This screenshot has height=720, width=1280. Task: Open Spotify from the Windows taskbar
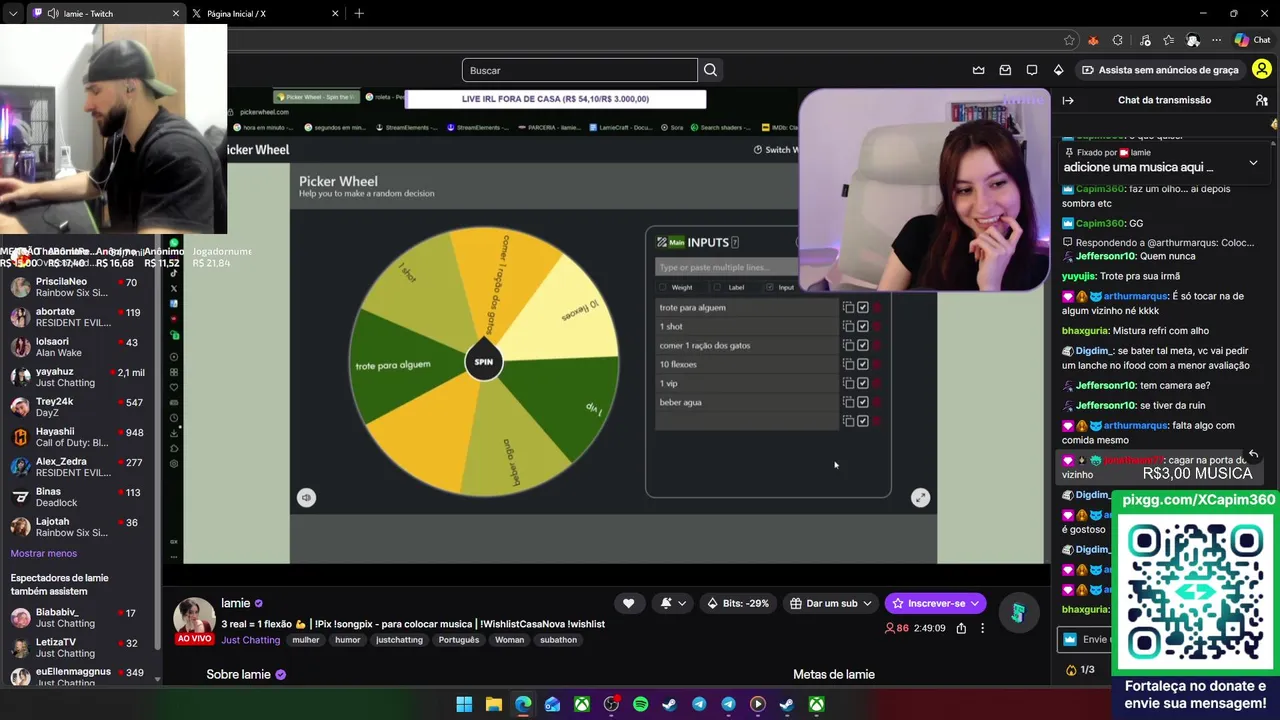[640, 705]
